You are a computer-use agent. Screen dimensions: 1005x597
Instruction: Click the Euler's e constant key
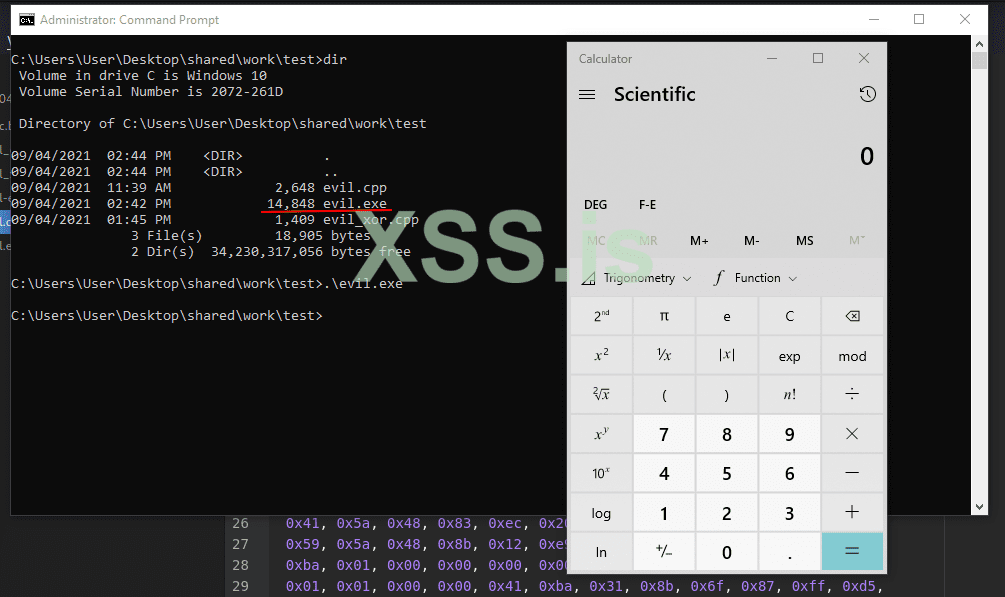click(727, 316)
